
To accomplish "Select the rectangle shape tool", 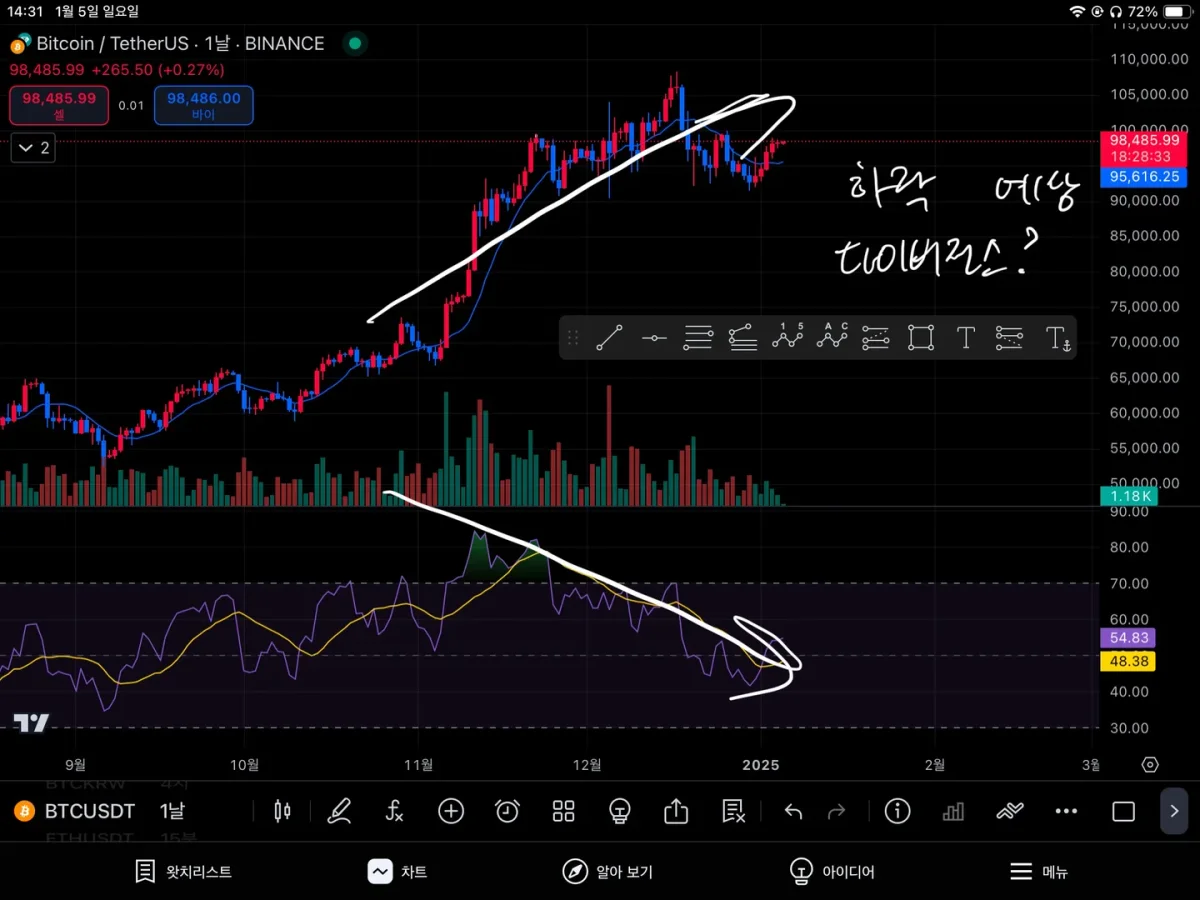I will (921, 338).
